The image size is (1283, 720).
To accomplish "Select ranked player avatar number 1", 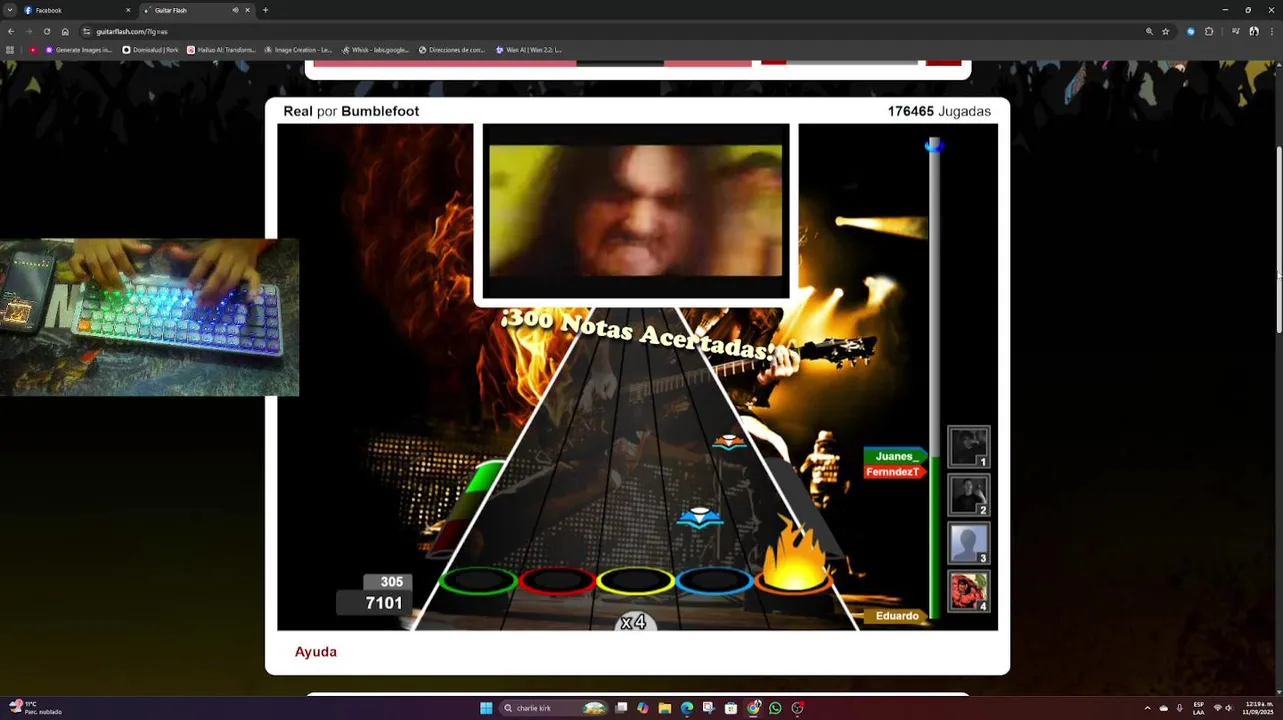I will click(968, 446).
